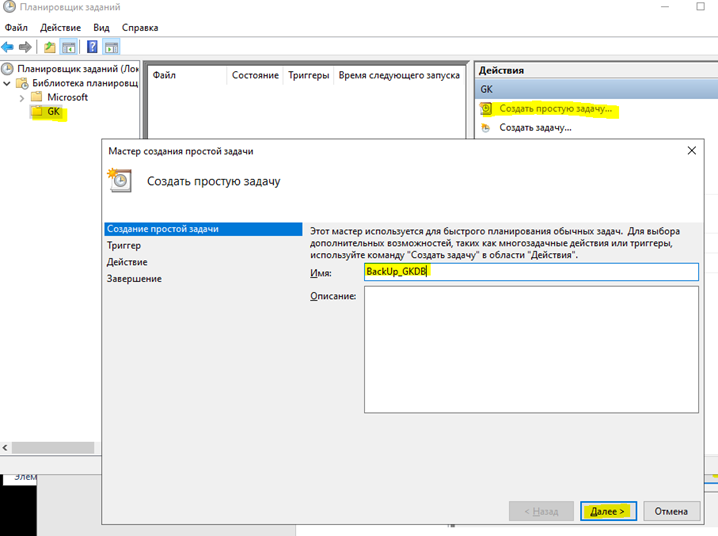Click the tree pane horizontal scrollbar track

click(53, 447)
